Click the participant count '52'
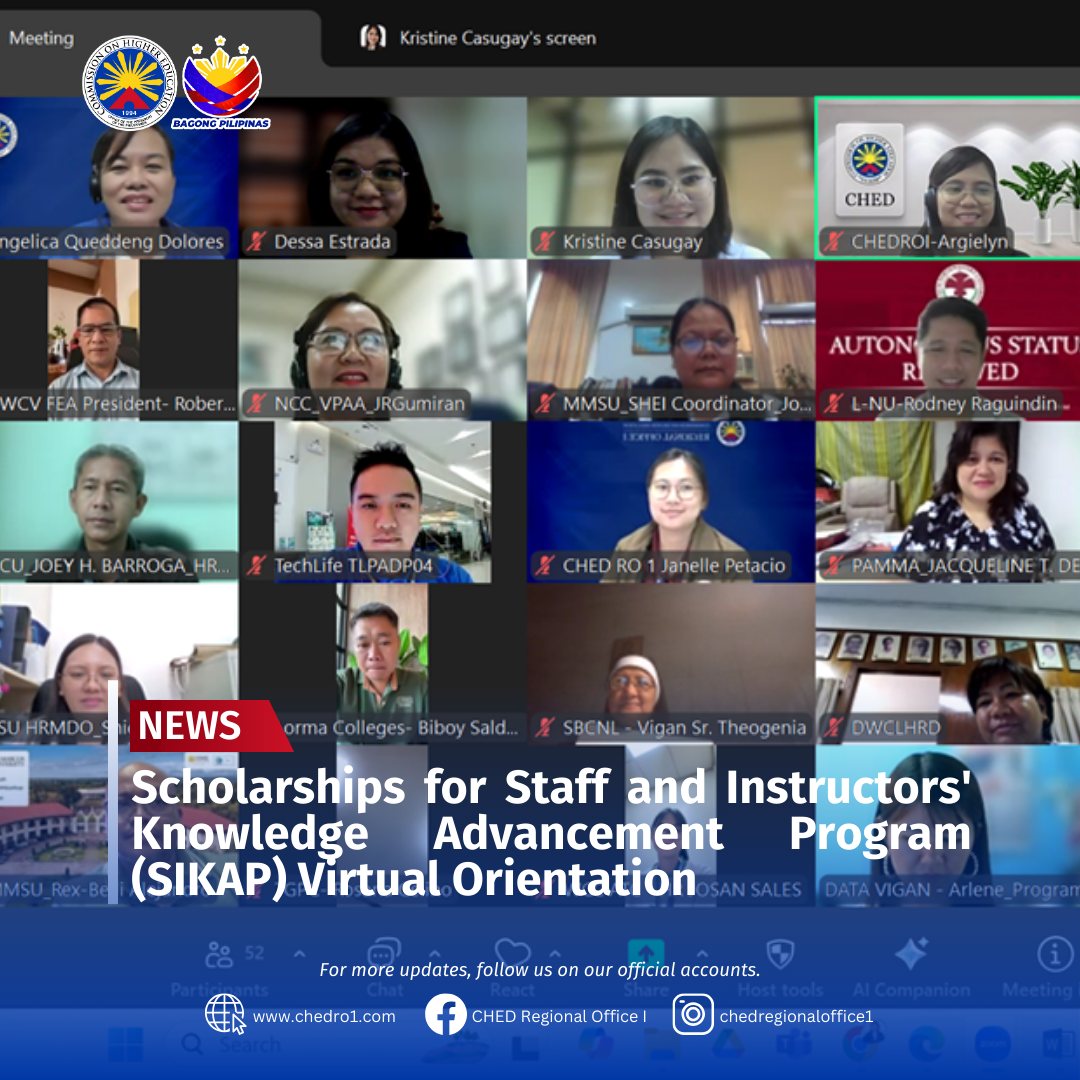The width and height of the screenshot is (1080, 1080). (254, 953)
